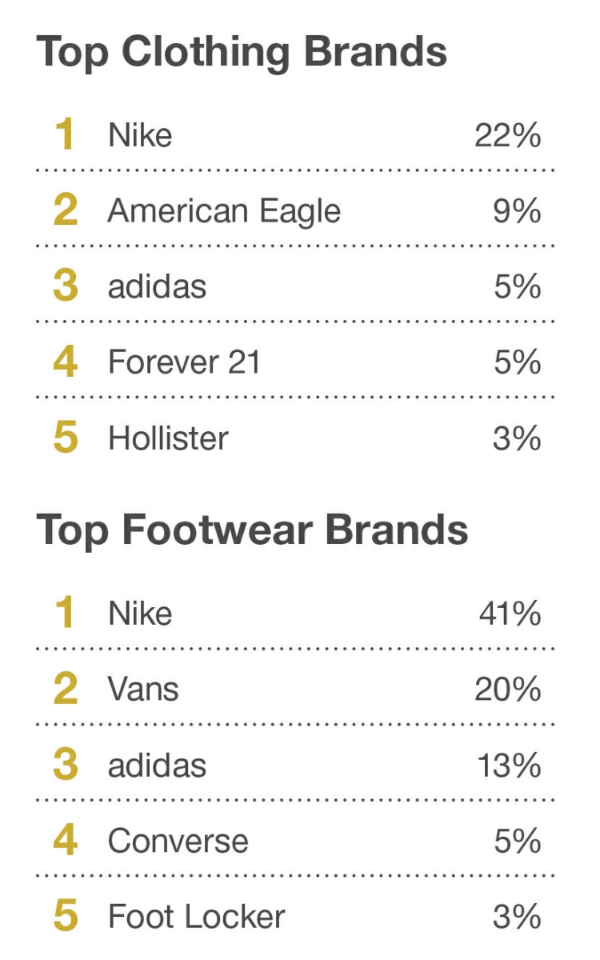Click the 3% value next to Hollister
Viewport: 600px width, 960px height.
point(517,438)
